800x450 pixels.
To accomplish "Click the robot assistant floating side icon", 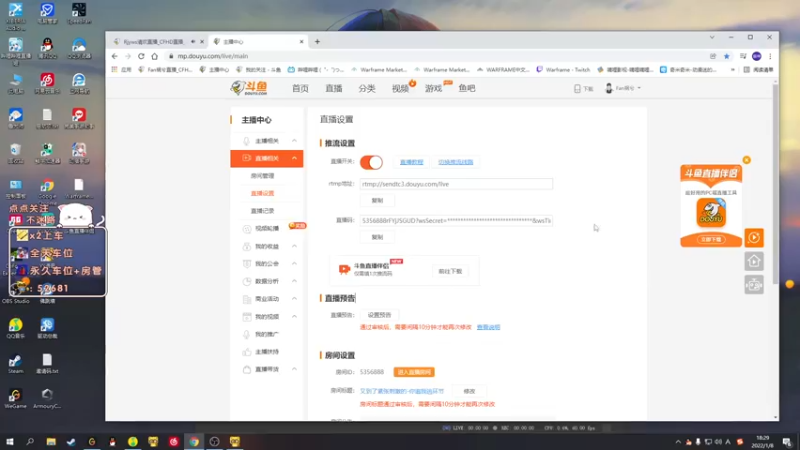I will pos(754,285).
